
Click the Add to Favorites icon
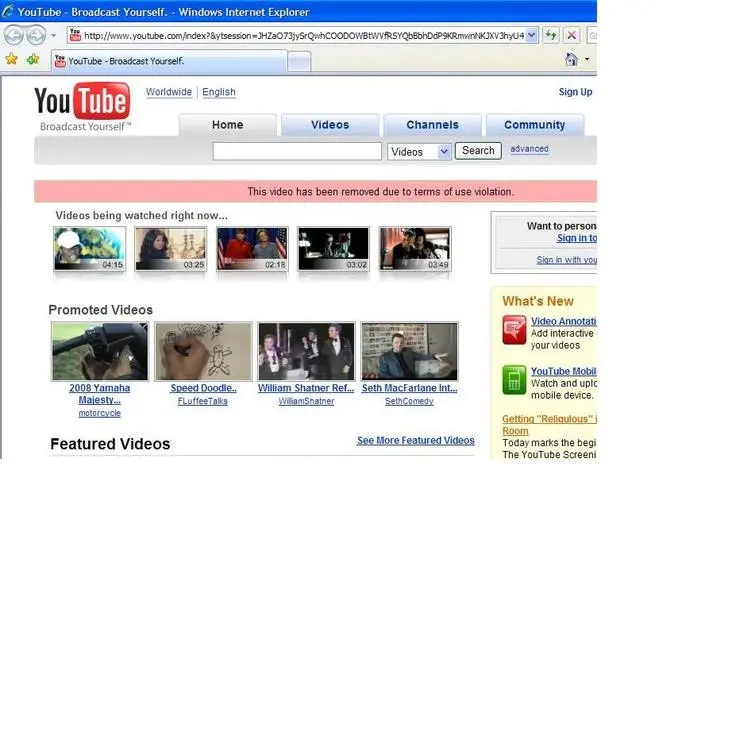(x=33, y=59)
